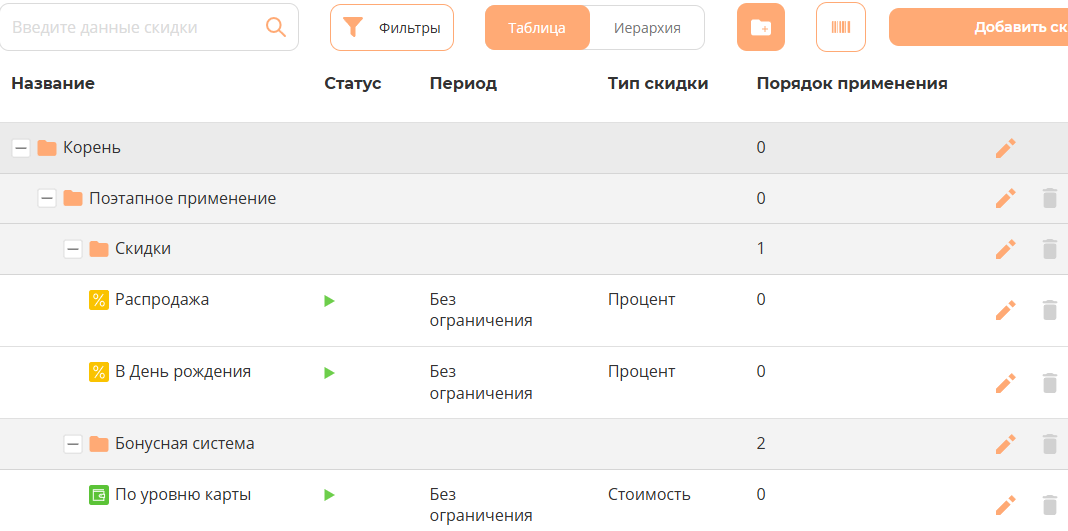The image size is (1068, 531).
Task: Collapse the Корень root folder
Action: point(20,148)
